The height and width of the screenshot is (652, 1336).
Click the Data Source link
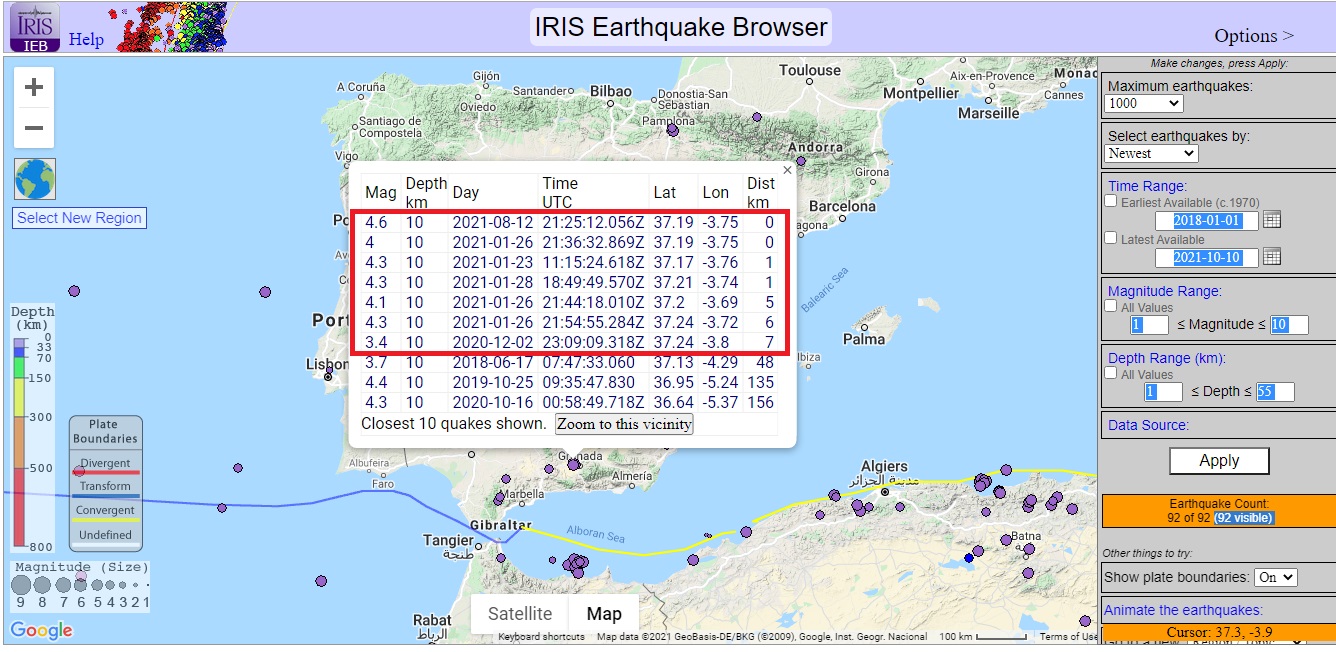point(1148,425)
